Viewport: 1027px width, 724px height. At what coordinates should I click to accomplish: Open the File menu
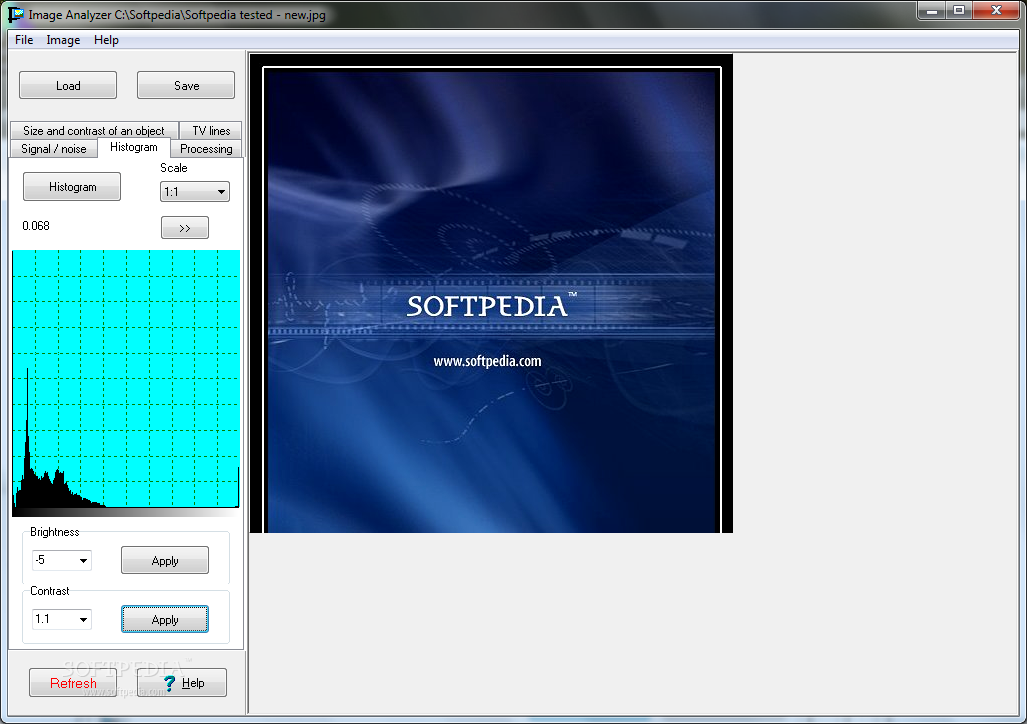[24, 40]
